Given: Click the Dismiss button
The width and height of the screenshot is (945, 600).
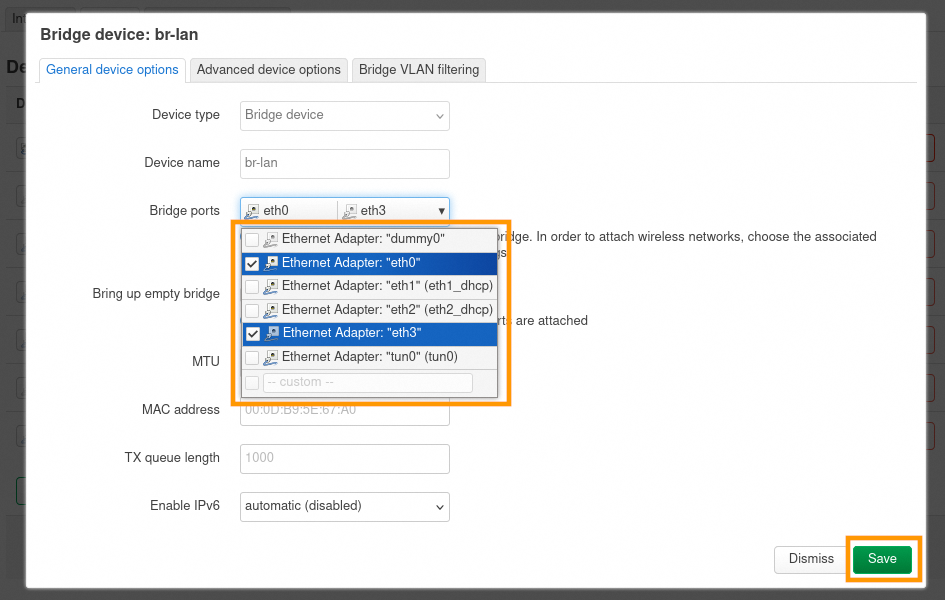Looking at the screenshot, I should click(x=810, y=559).
